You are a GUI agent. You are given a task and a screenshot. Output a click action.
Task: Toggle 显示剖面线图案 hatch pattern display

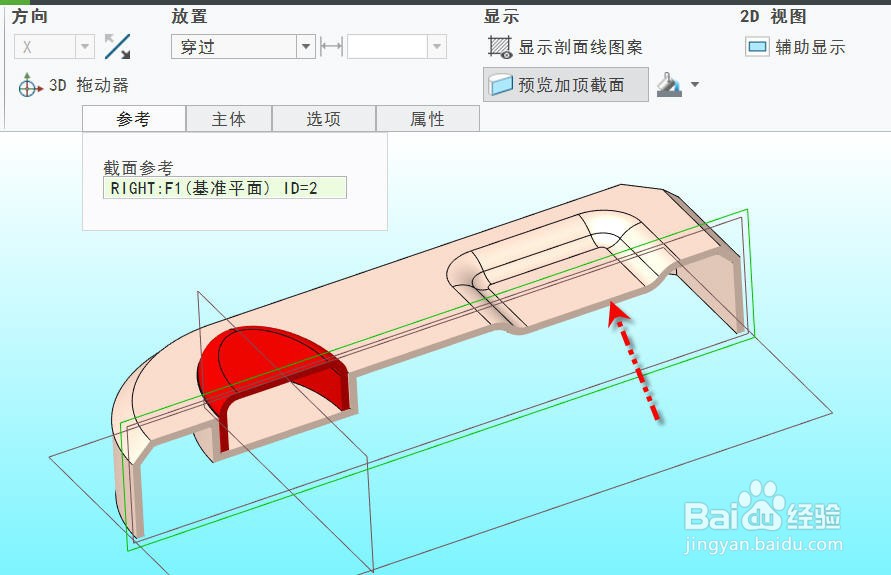(565, 47)
